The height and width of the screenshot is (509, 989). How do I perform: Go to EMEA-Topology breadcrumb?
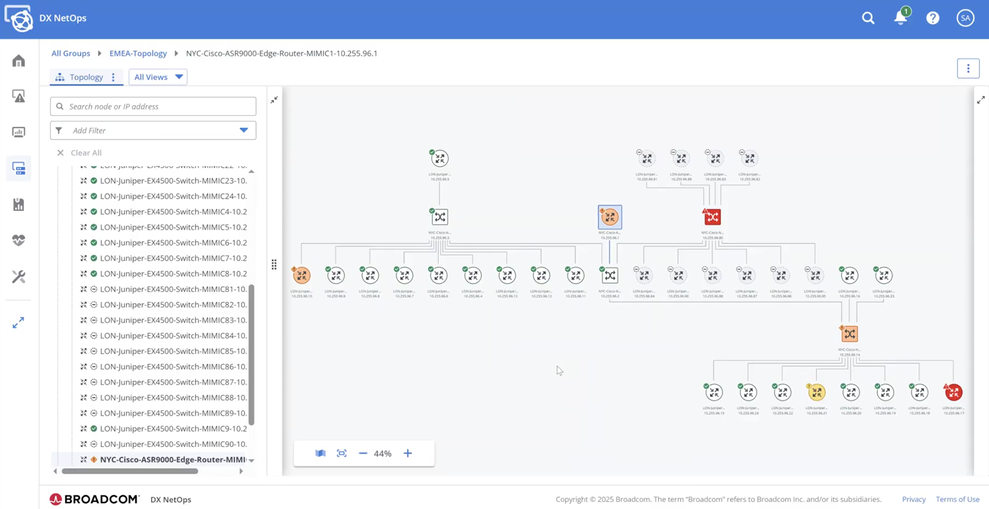click(138, 54)
